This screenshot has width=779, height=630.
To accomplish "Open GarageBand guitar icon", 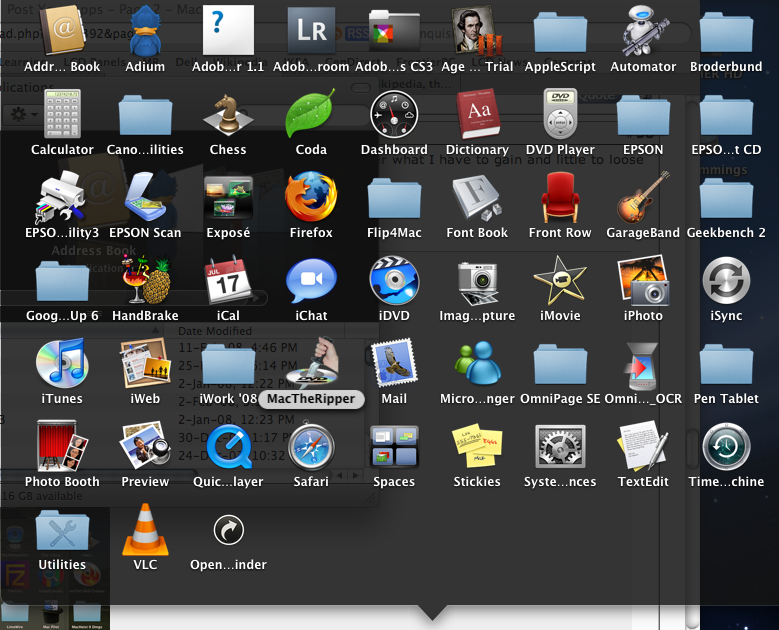I will click(x=643, y=197).
